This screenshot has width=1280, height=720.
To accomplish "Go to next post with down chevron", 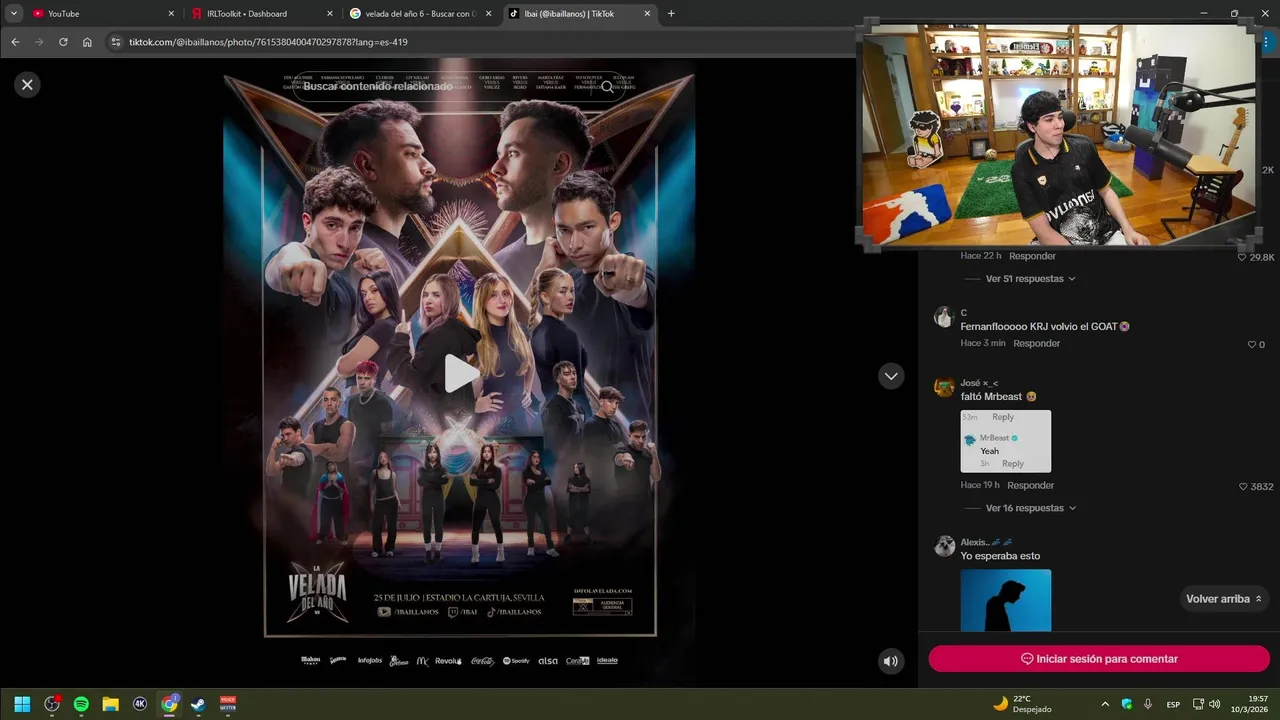I will coord(890,376).
